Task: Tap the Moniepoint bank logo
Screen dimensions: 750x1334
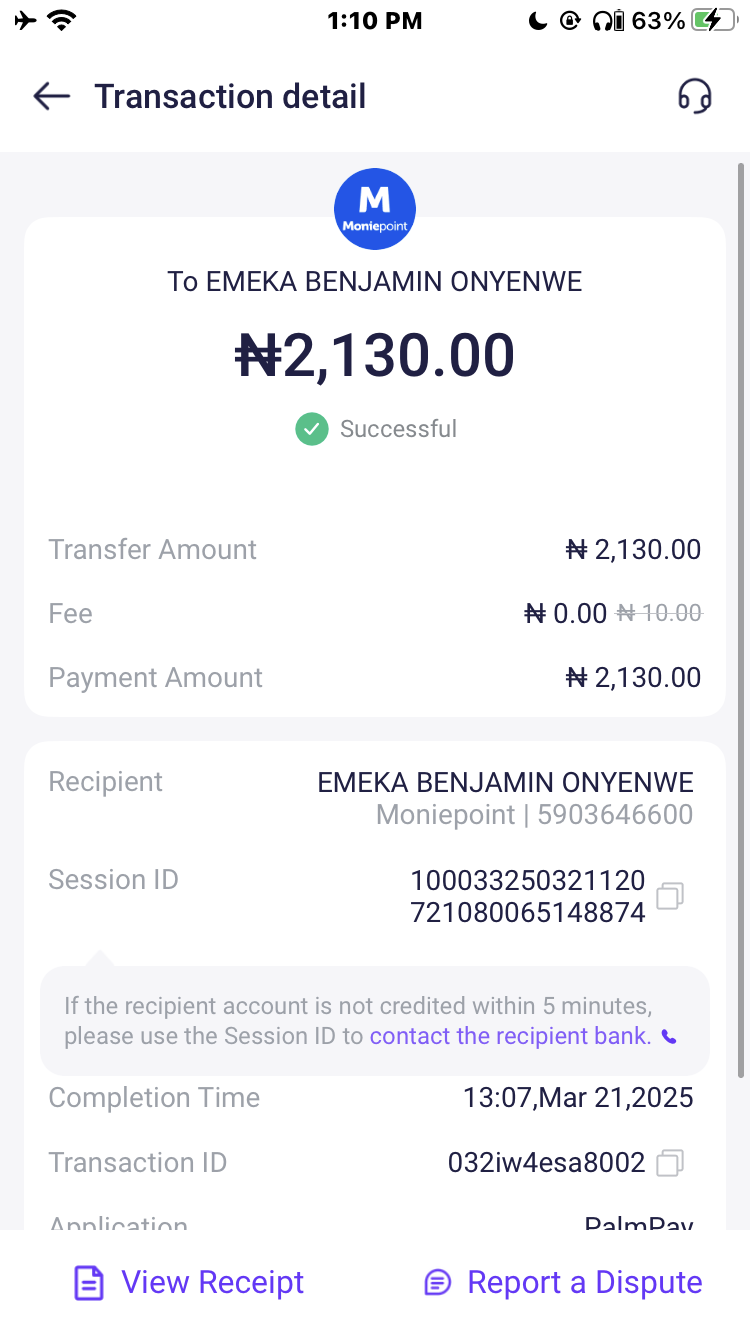Action: pos(374,209)
